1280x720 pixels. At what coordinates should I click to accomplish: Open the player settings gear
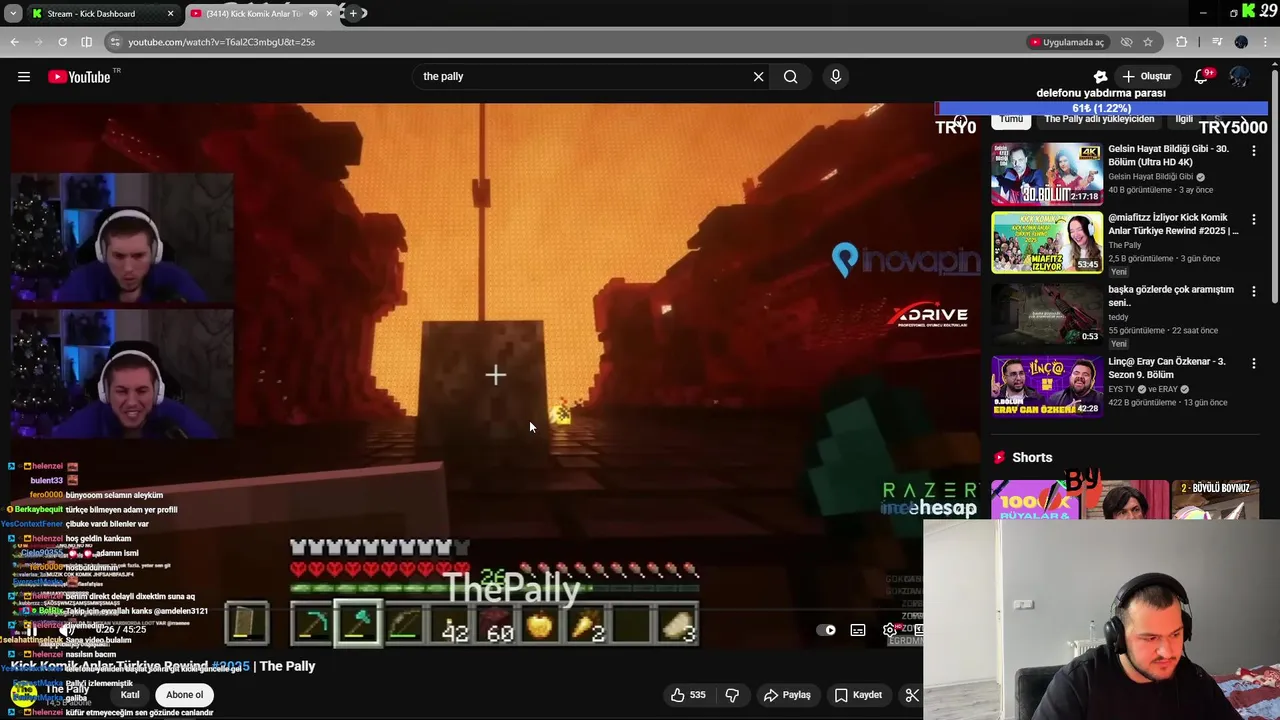coord(889,630)
